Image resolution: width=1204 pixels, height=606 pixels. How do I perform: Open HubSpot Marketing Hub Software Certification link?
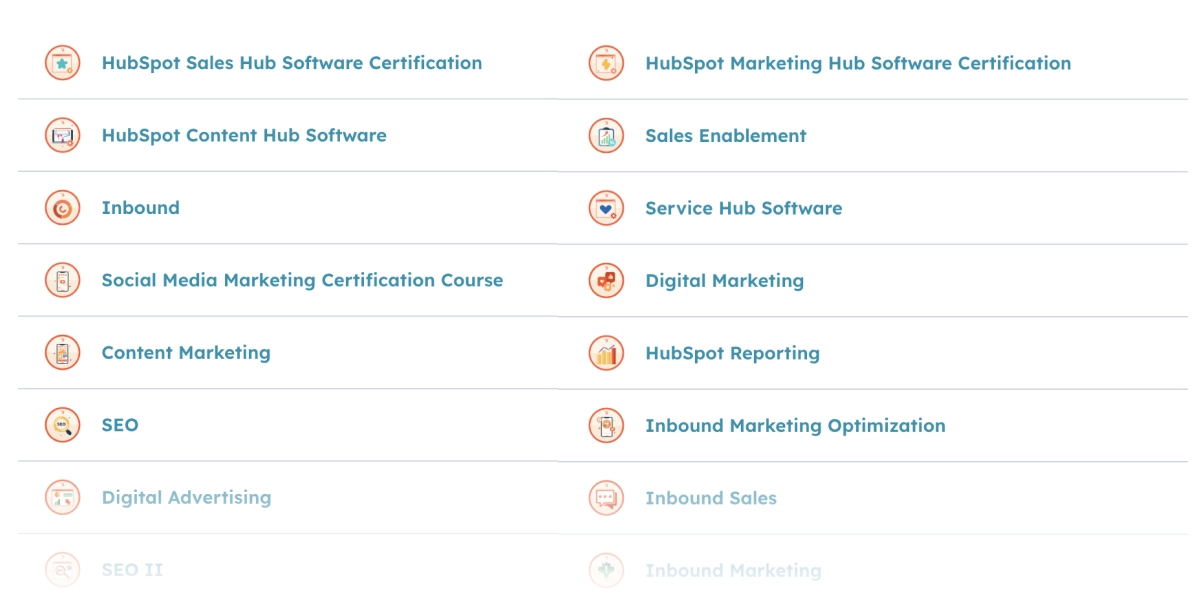click(858, 63)
